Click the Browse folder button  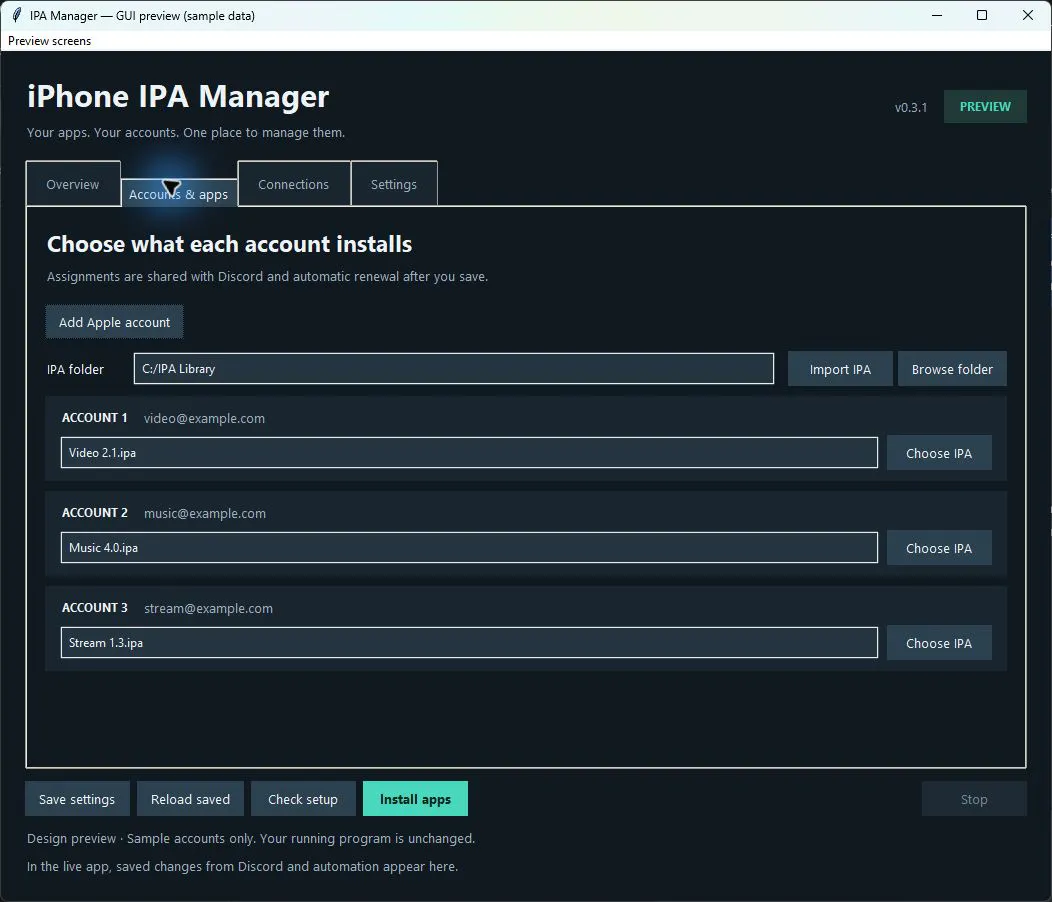coord(952,369)
